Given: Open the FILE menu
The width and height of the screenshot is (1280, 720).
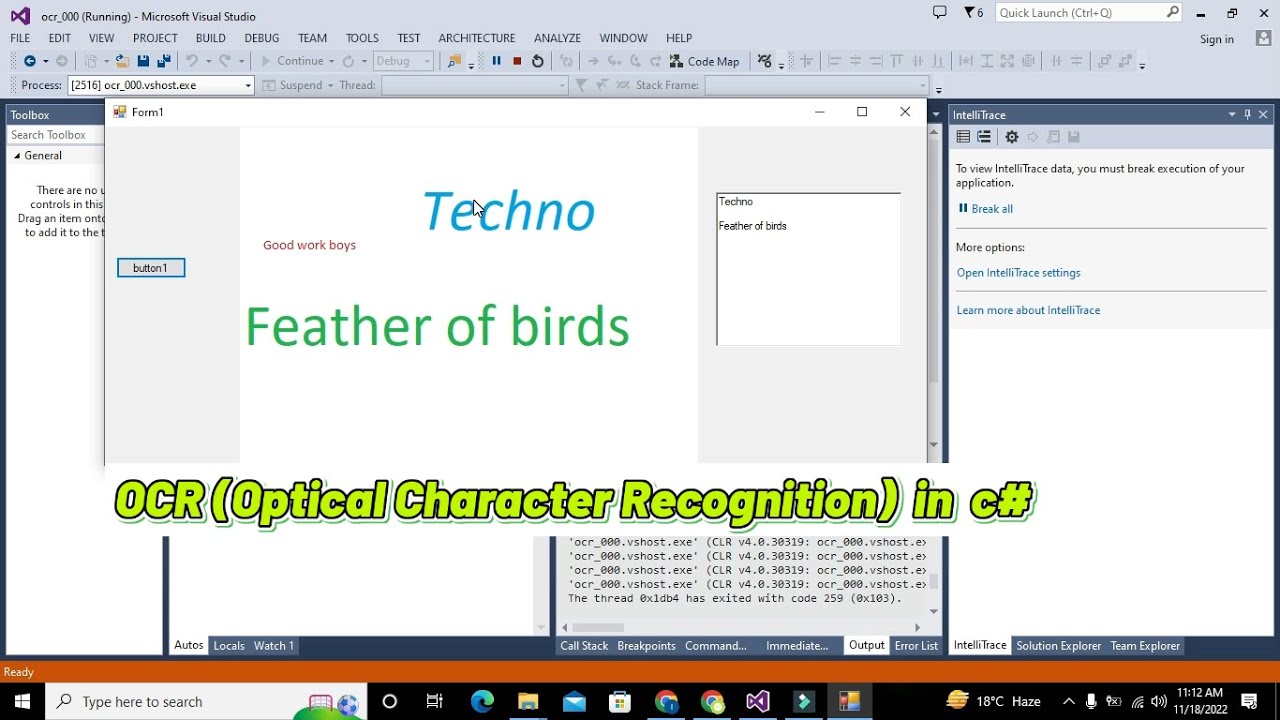Looking at the screenshot, I should (20, 38).
